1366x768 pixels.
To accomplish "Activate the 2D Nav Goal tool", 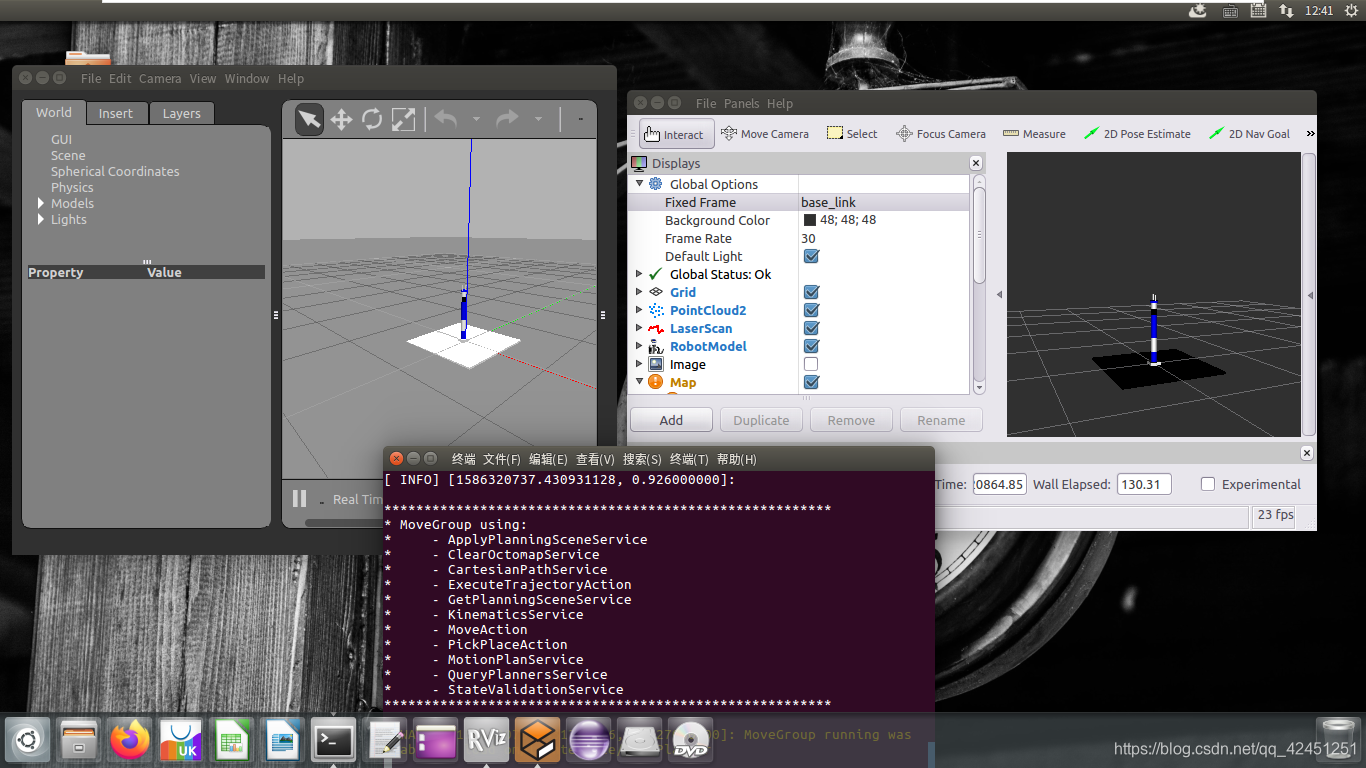I will 1250,134.
